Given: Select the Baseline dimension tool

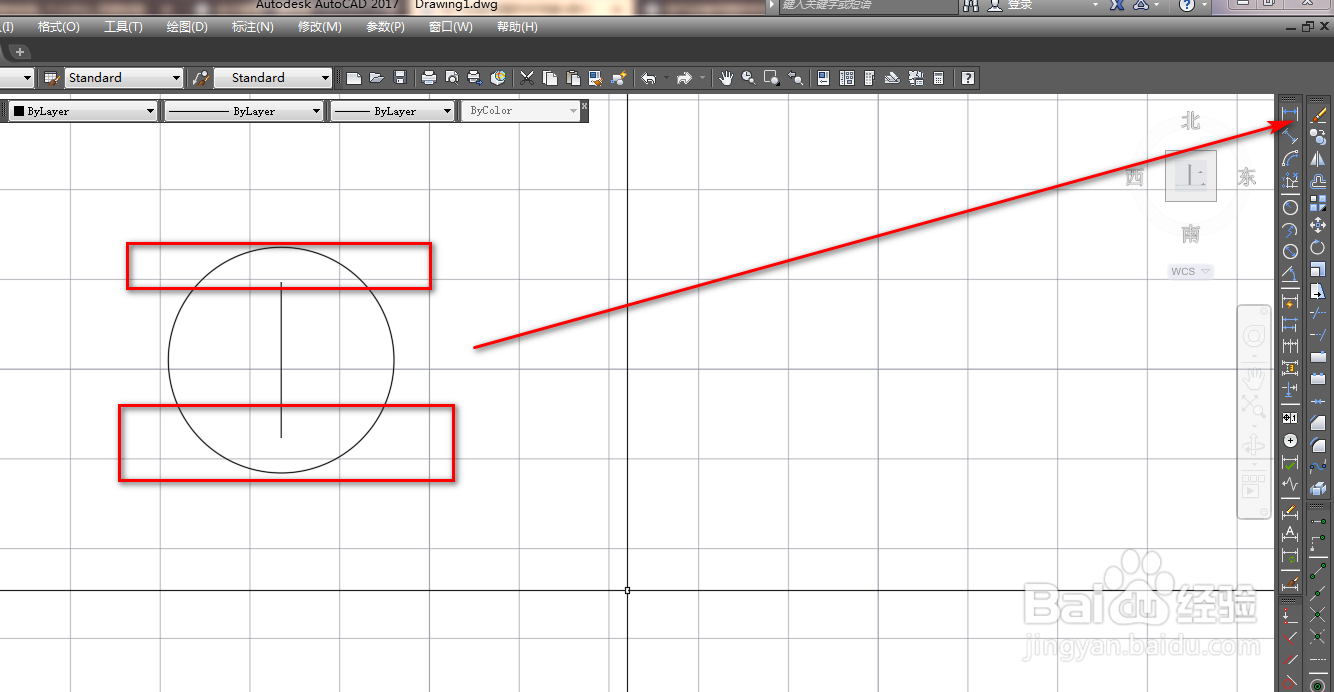Looking at the screenshot, I should pyautogui.click(x=1290, y=323).
